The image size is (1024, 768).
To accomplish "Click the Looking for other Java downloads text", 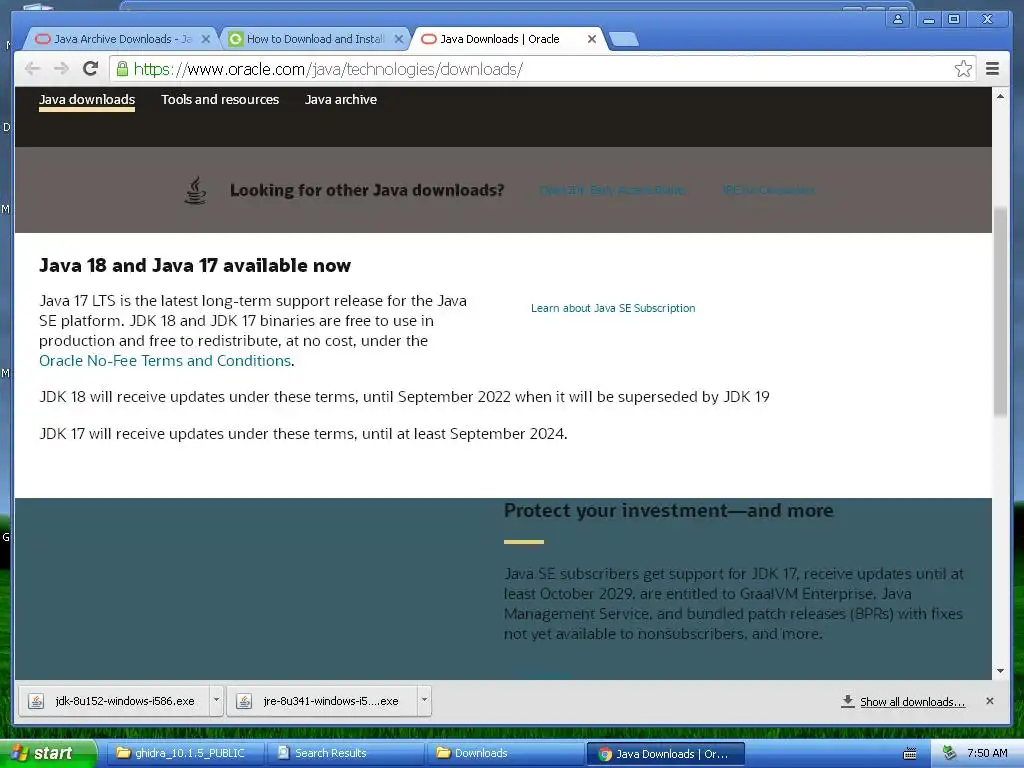I will coord(367,190).
